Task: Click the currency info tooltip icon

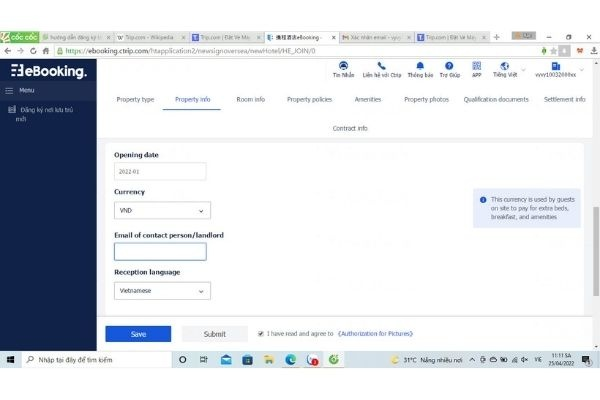Action: (x=483, y=200)
